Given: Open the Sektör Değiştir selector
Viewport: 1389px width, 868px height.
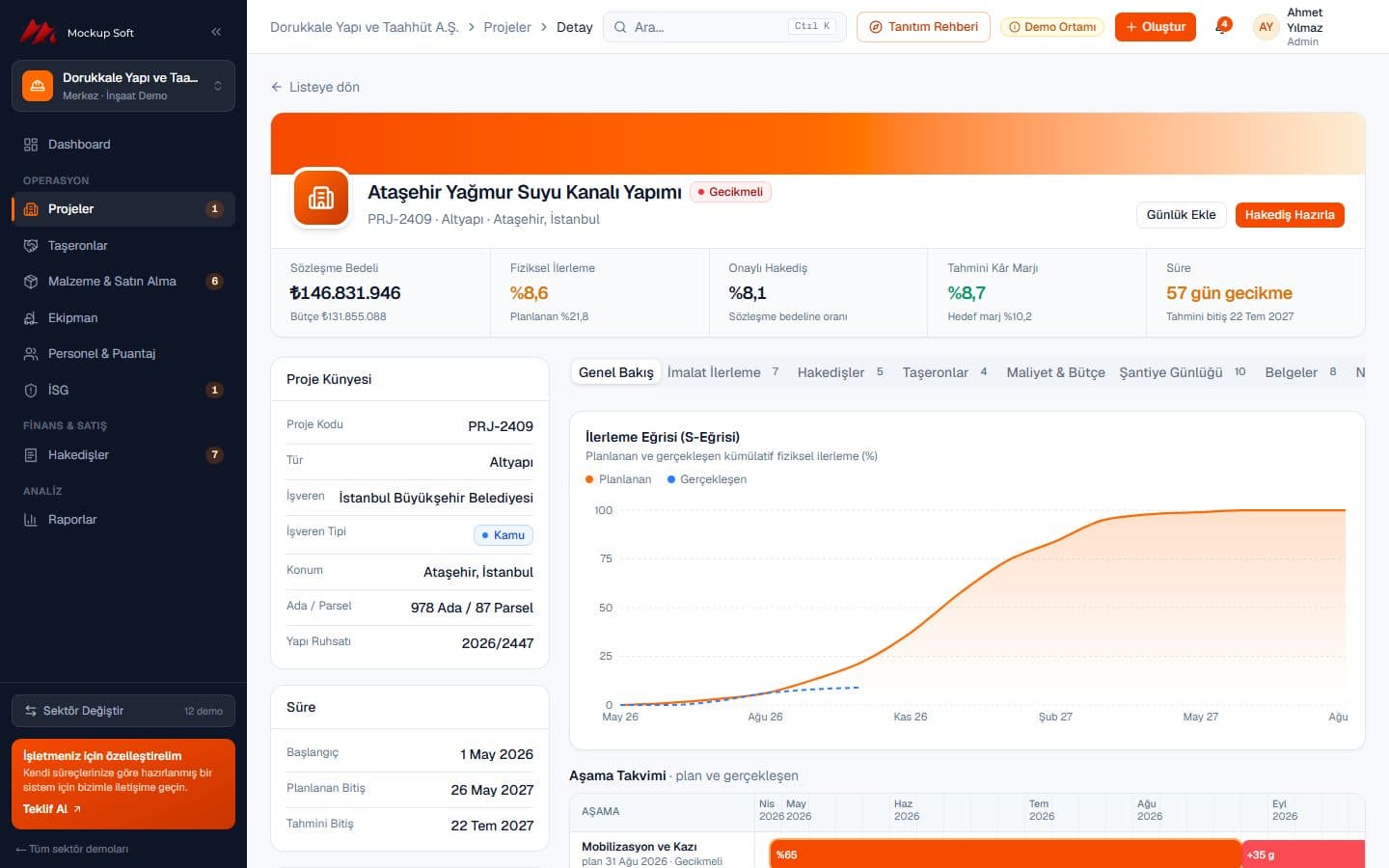Looking at the screenshot, I should point(123,711).
